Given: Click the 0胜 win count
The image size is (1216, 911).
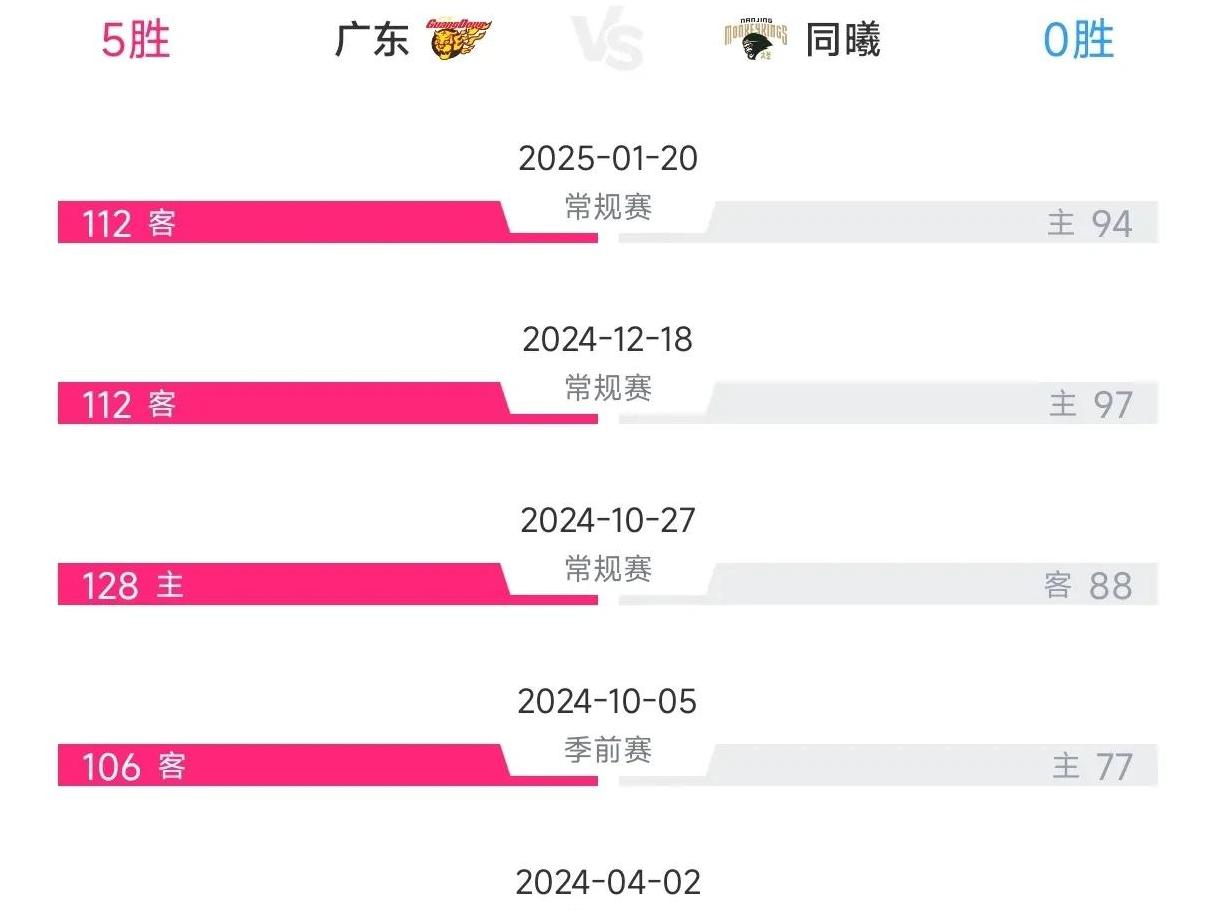Looking at the screenshot, I should pyautogui.click(x=1079, y=40).
